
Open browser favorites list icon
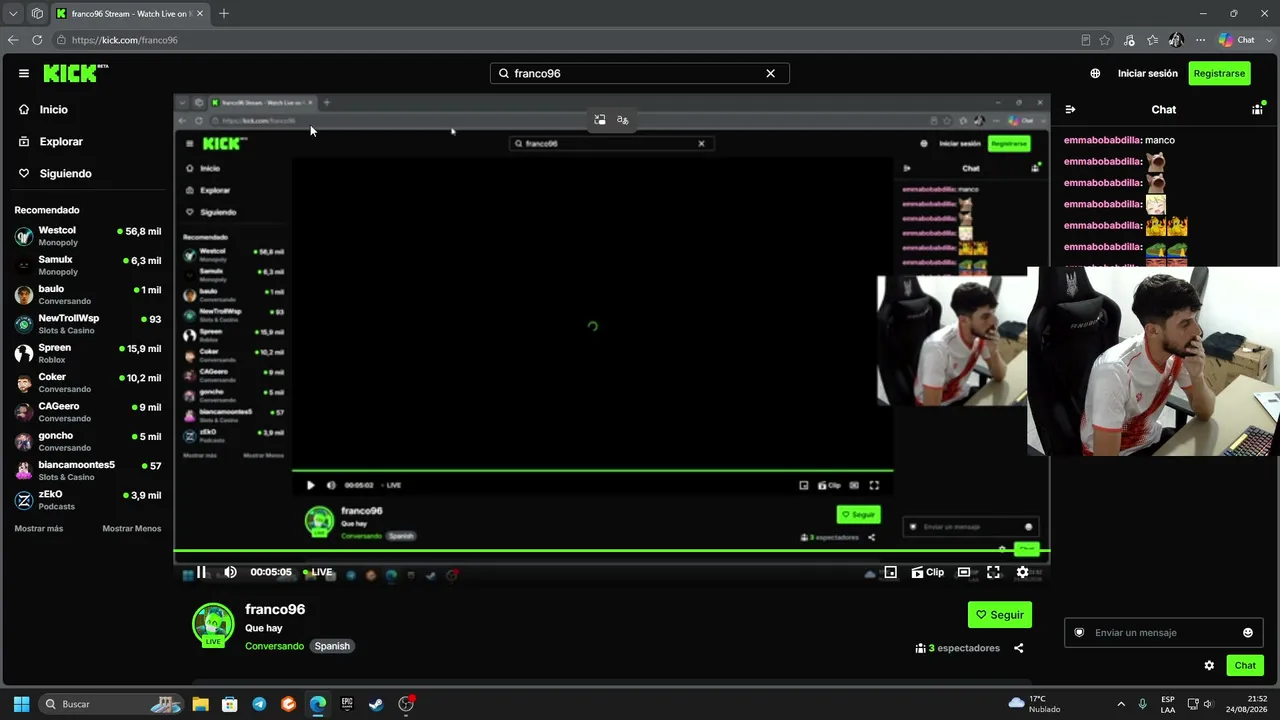pos(1153,40)
